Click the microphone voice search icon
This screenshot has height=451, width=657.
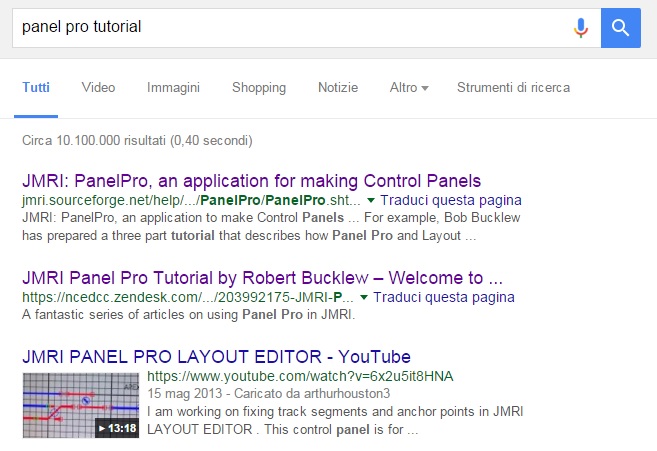pos(581,27)
